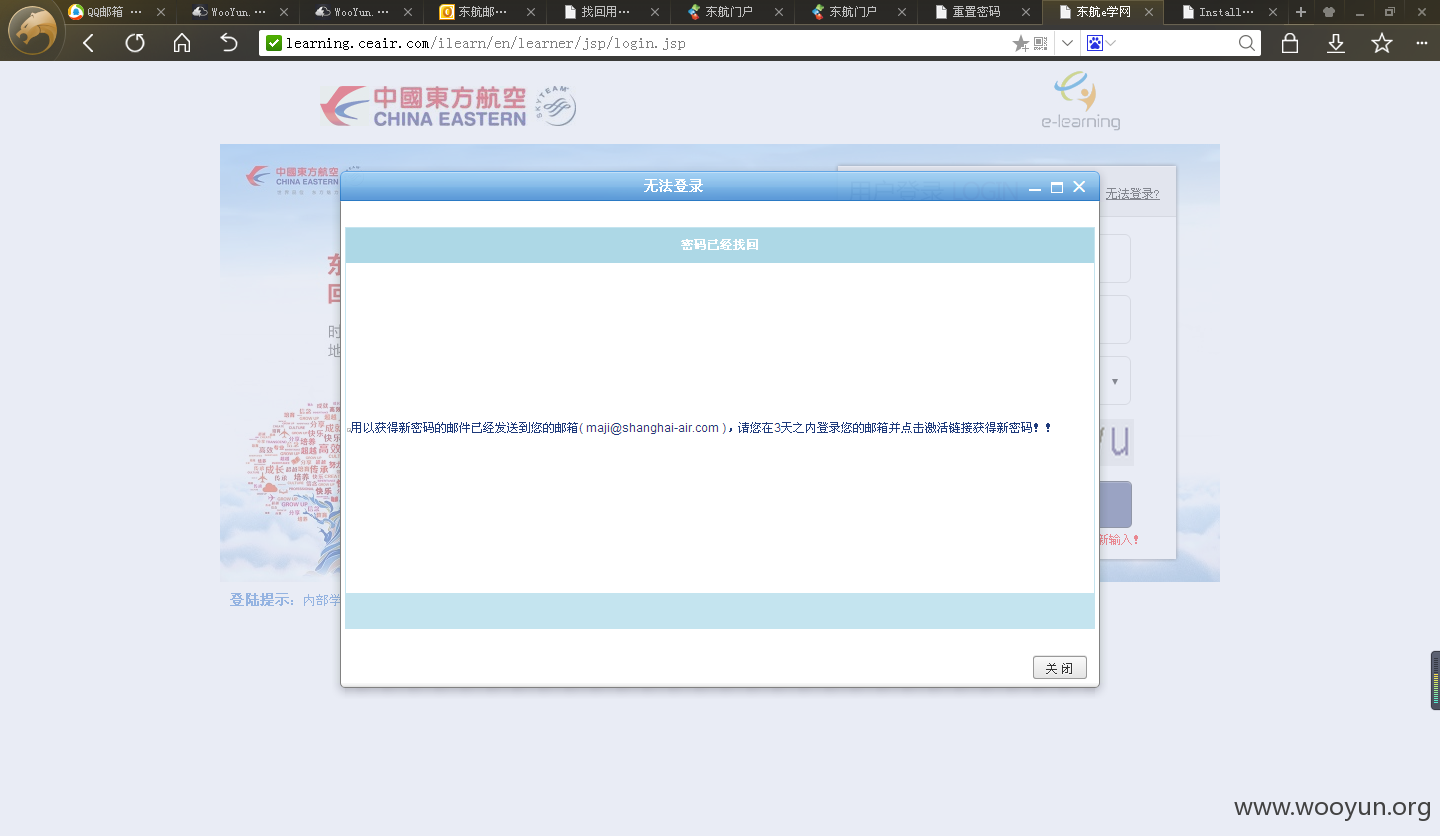Open the QR code icon in address bar
This screenshot has height=836, width=1440.
(1040, 43)
